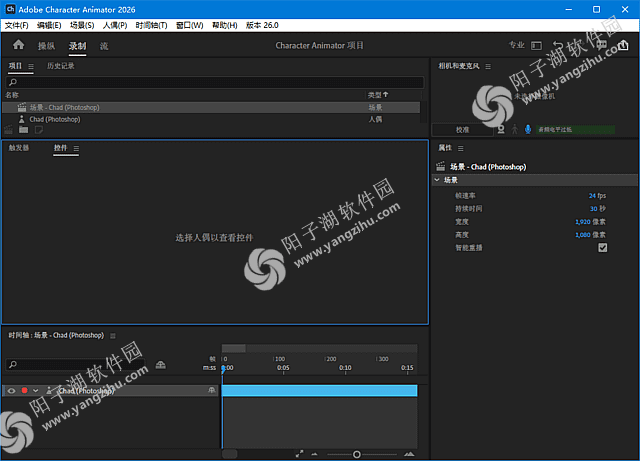Click puppet icon in Chad timeline track

tap(49, 390)
